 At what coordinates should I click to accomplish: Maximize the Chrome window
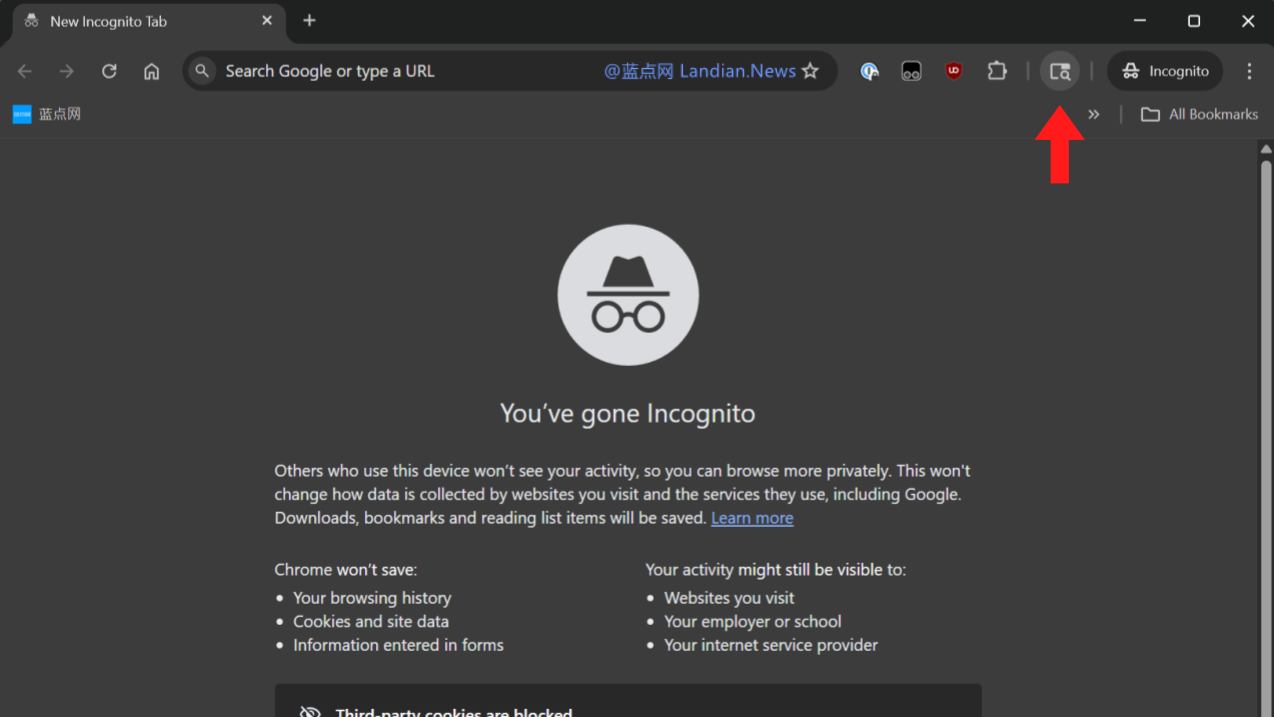(1194, 21)
